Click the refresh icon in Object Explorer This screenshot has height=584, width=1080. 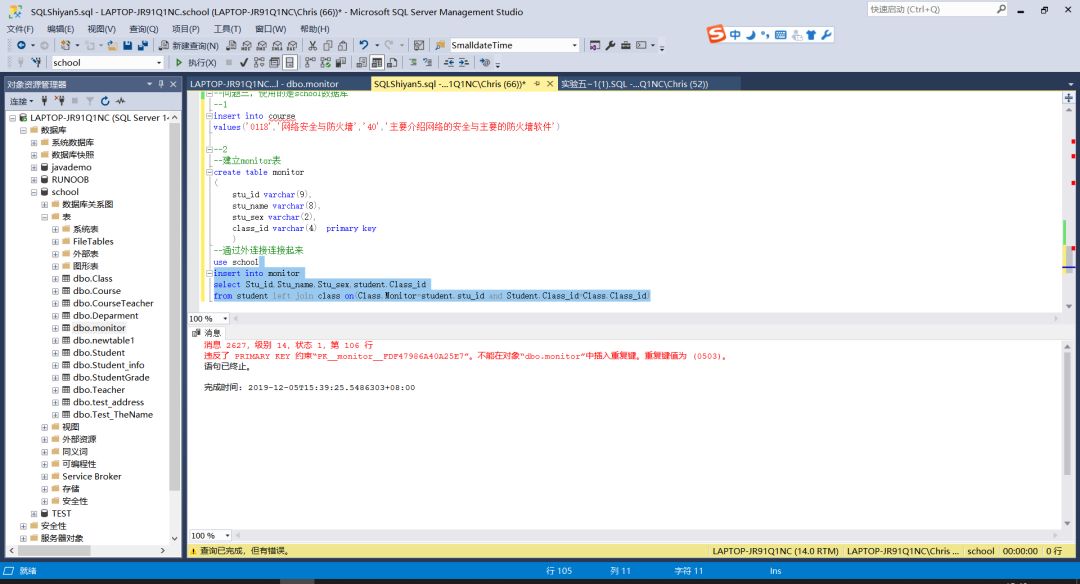[105, 101]
